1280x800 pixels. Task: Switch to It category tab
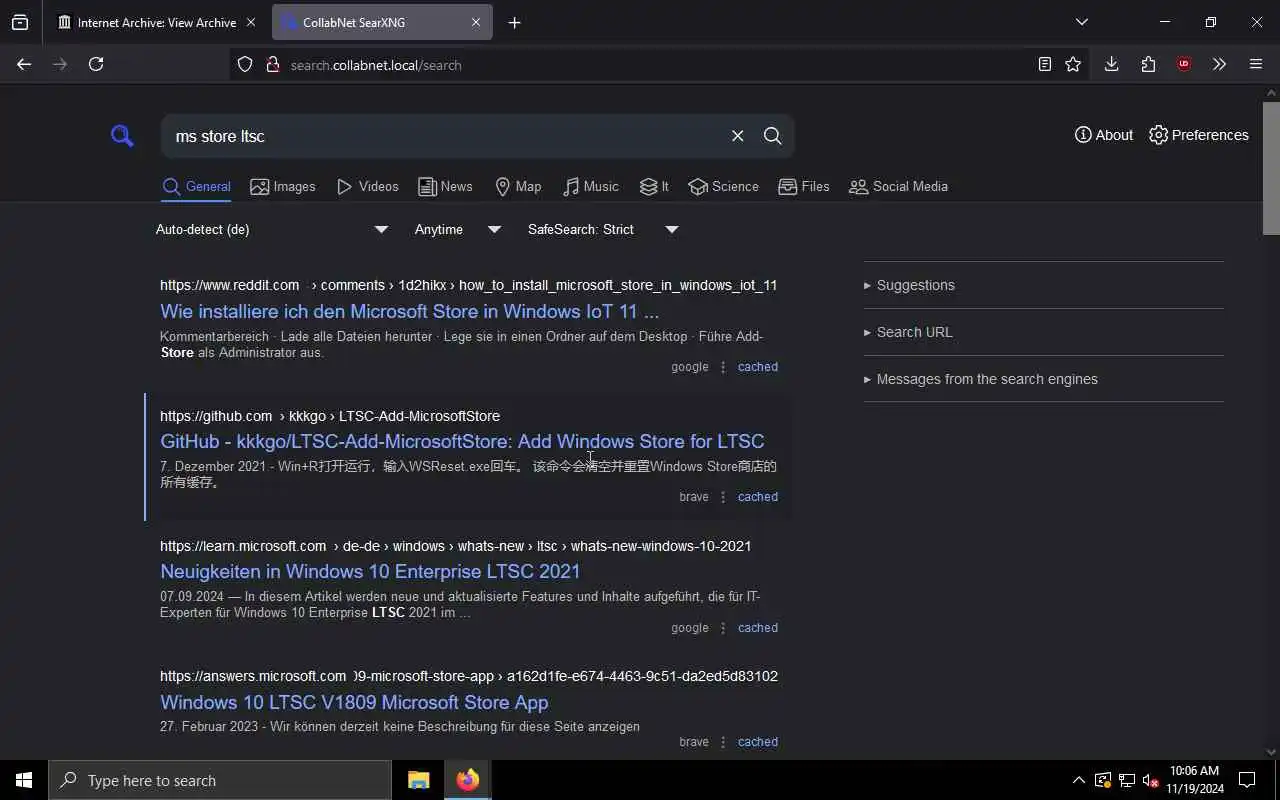point(654,187)
